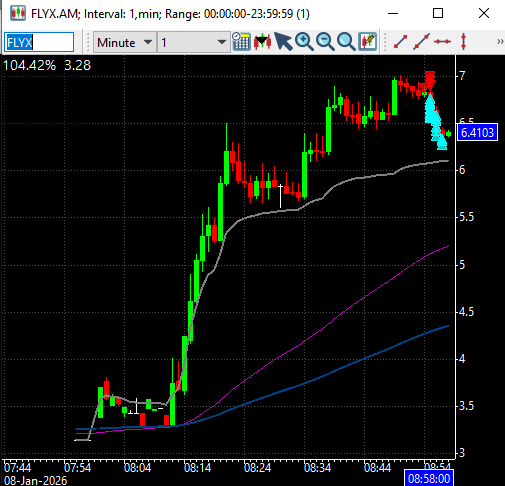Click the cyan up-arrow buy markers cluster
The height and width of the screenshot is (486, 505).
point(435,122)
